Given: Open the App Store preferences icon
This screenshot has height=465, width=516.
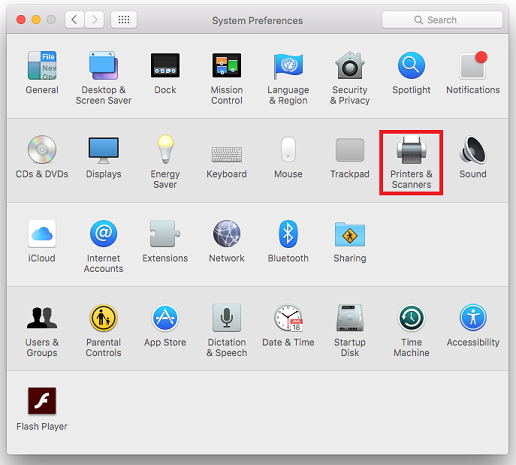Looking at the screenshot, I should click(165, 318).
